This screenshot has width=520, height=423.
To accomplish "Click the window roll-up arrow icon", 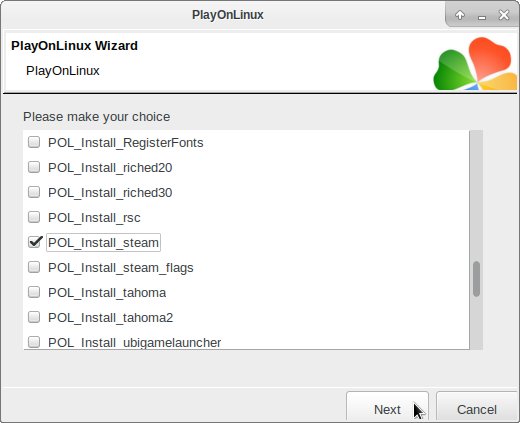I will pos(460,15).
